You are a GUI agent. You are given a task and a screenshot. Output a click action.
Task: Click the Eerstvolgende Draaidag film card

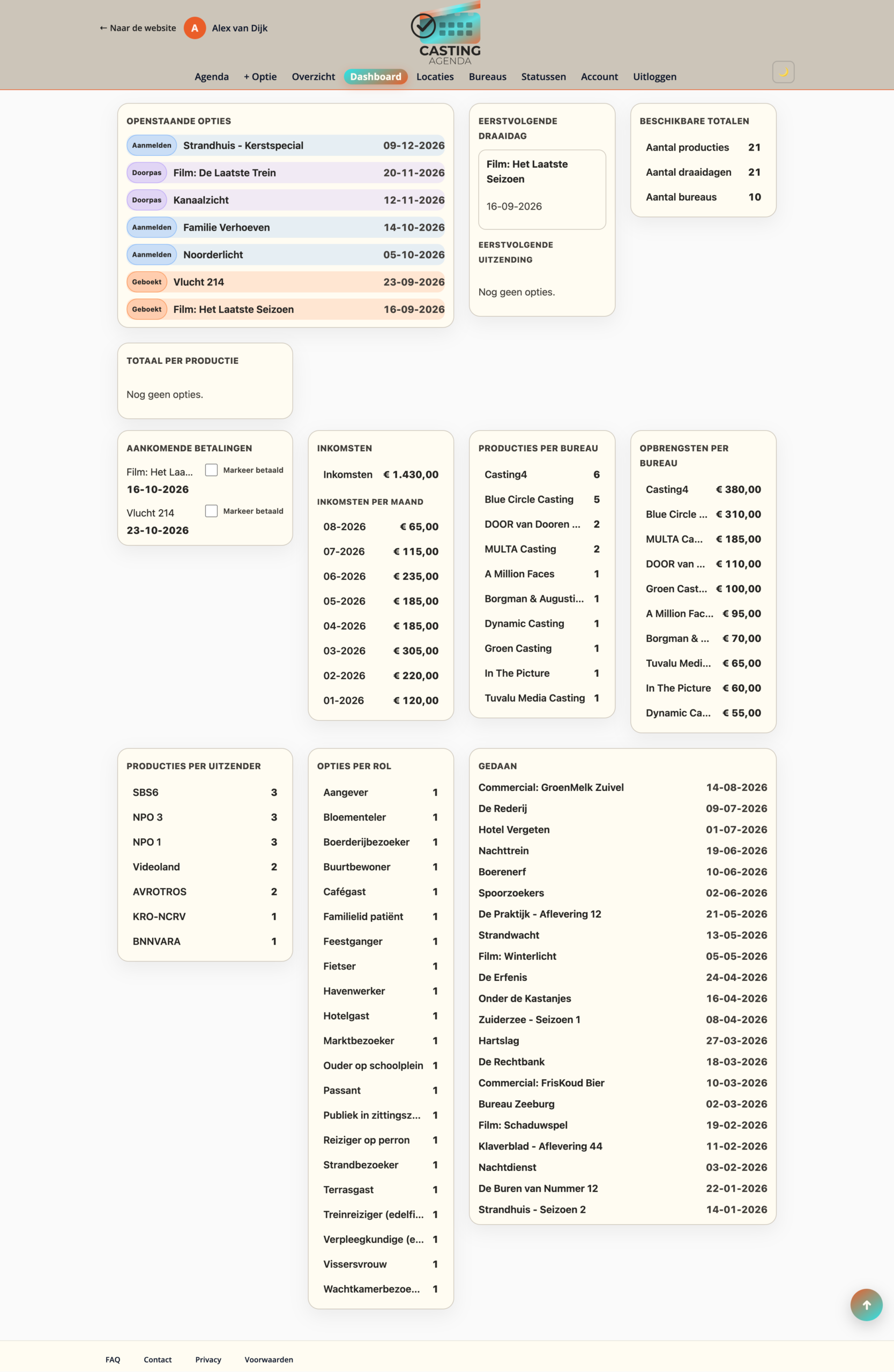click(542, 189)
